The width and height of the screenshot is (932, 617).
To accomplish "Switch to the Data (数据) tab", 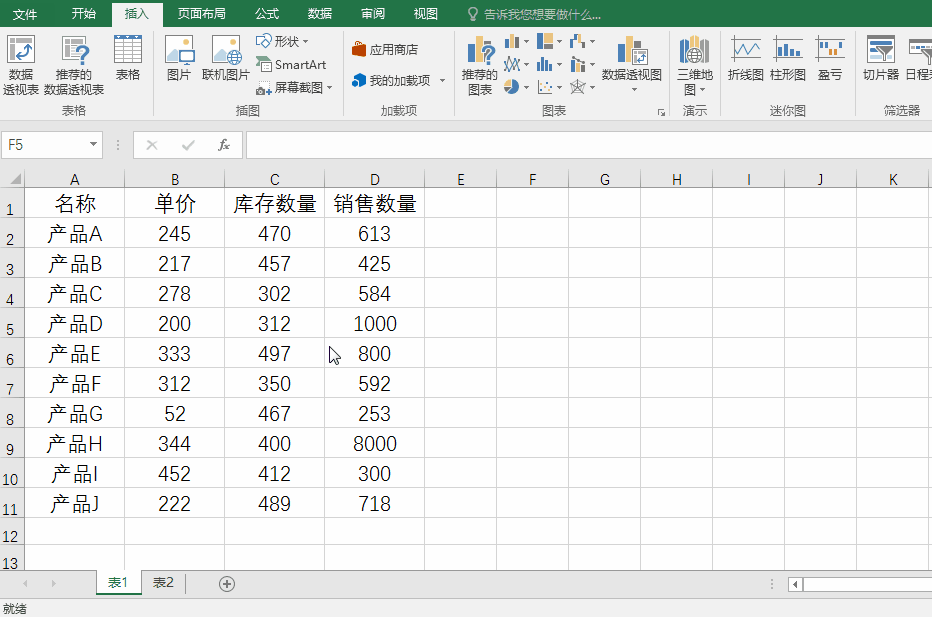I will [320, 14].
